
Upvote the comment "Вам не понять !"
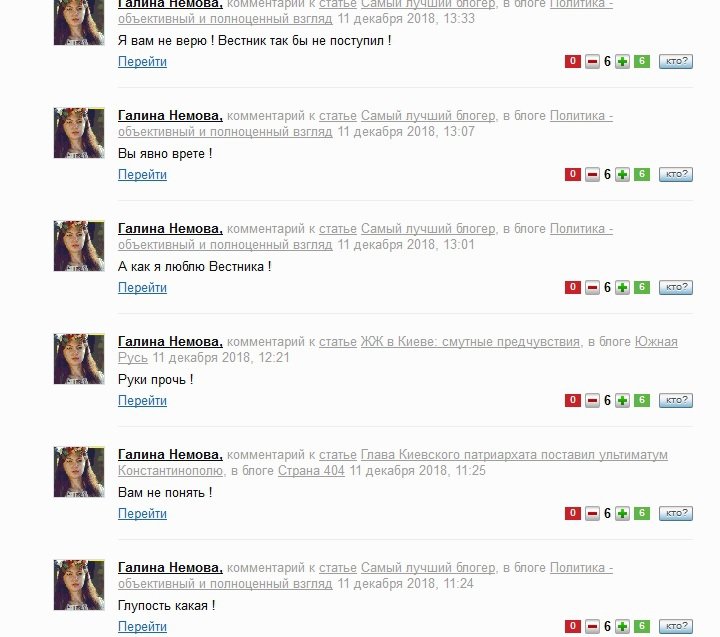[x=622, y=513]
